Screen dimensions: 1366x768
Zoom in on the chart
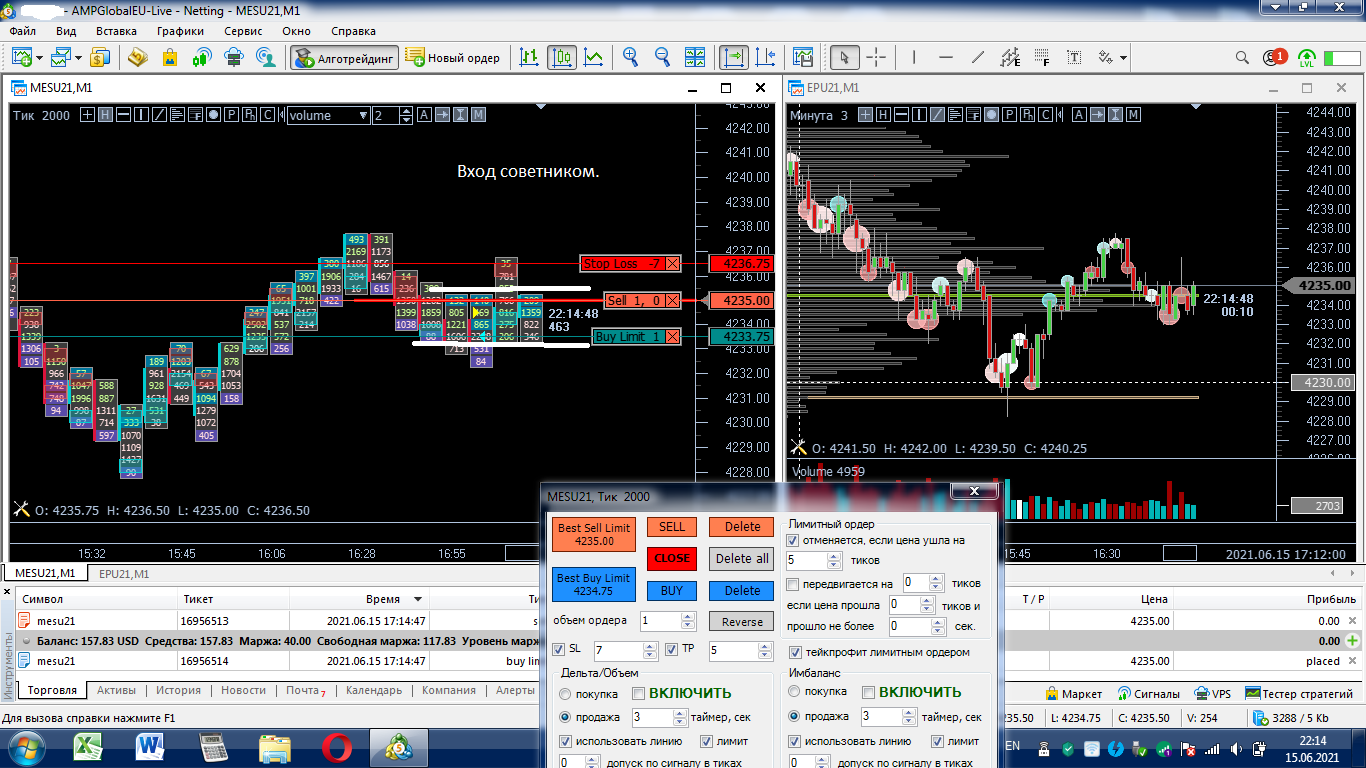tap(631, 57)
